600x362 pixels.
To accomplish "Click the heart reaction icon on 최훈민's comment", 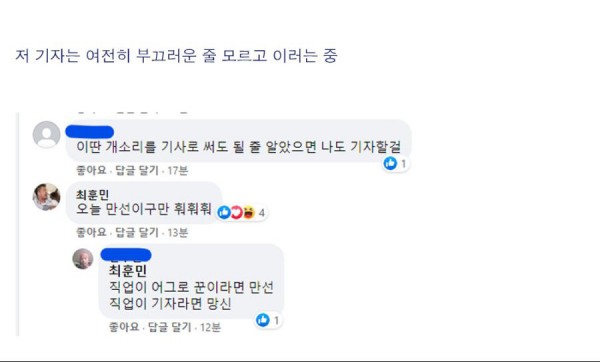I will (236, 212).
